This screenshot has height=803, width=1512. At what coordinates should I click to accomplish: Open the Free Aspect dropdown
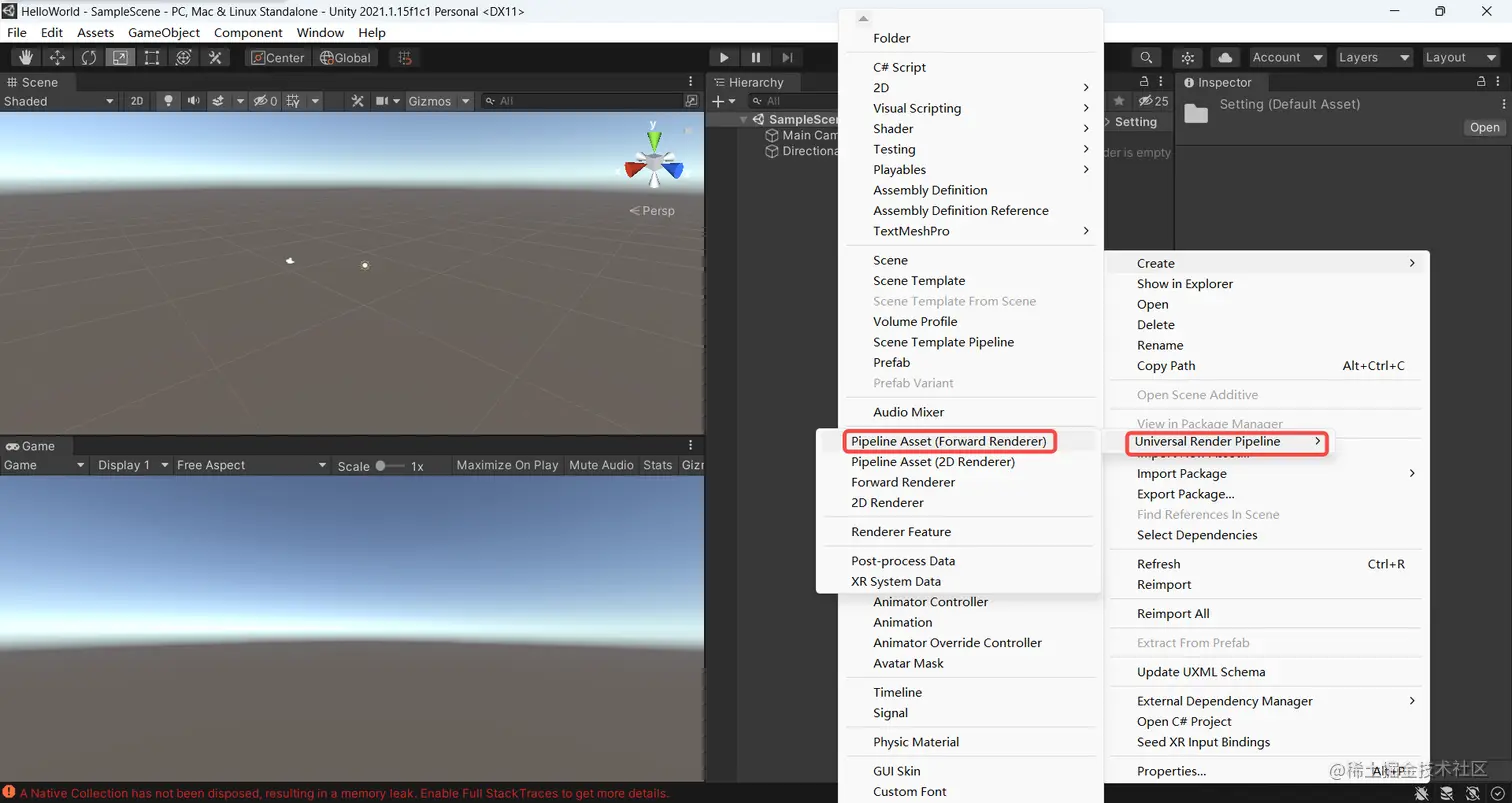pos(252,465)
